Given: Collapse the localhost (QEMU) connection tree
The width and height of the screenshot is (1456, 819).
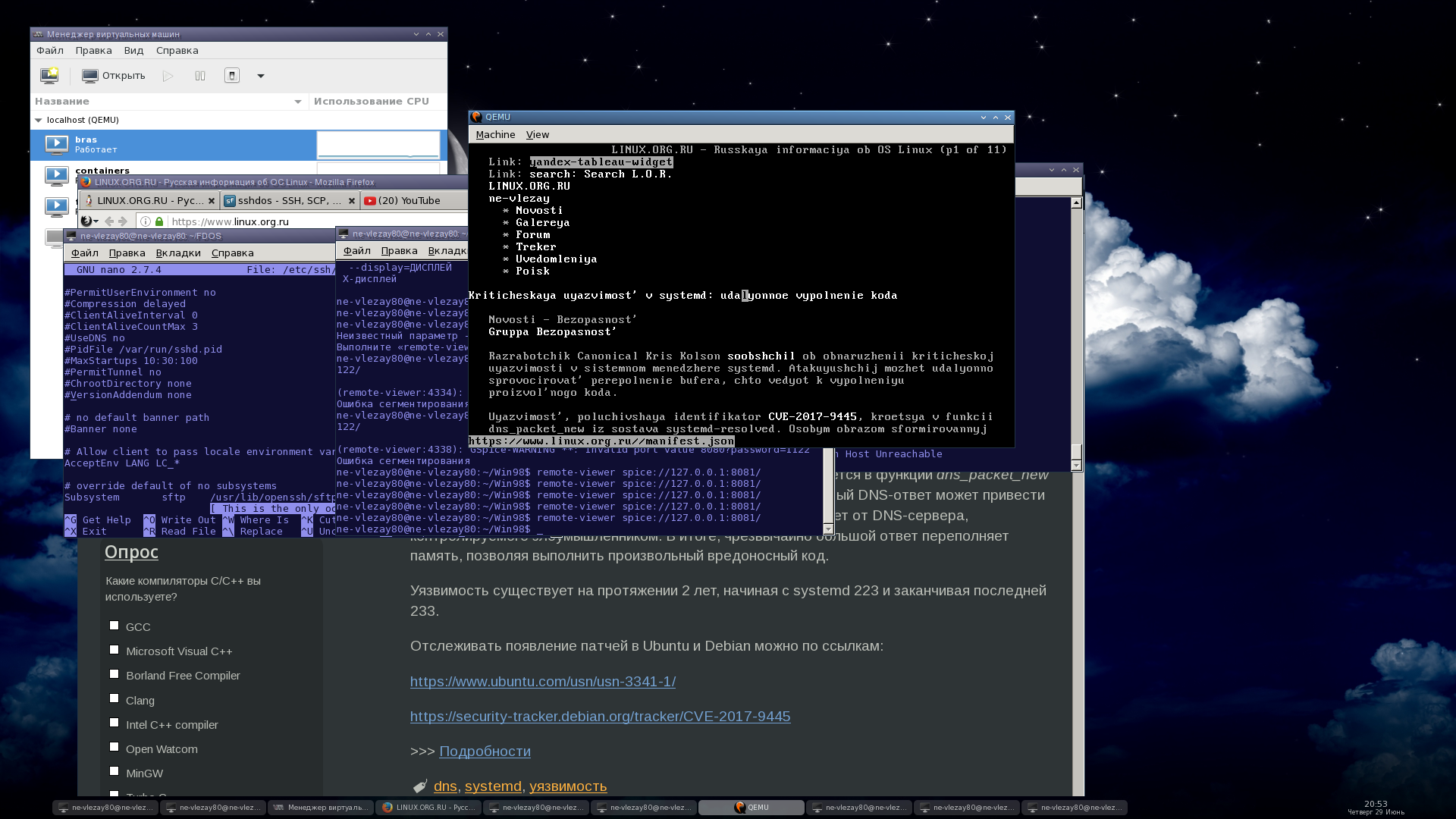Looking at the screenshot, I should [39, 120].
